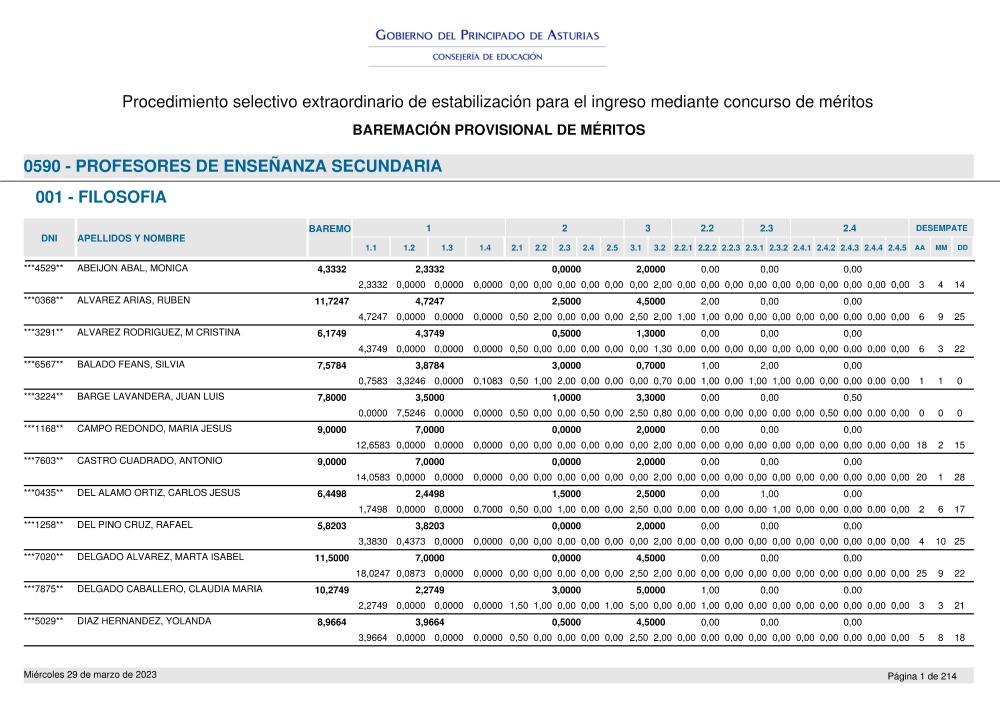1000x707 pixels.
Task: Click the Gobierno del Principado de Asturias logo
Action: (490, 36)
